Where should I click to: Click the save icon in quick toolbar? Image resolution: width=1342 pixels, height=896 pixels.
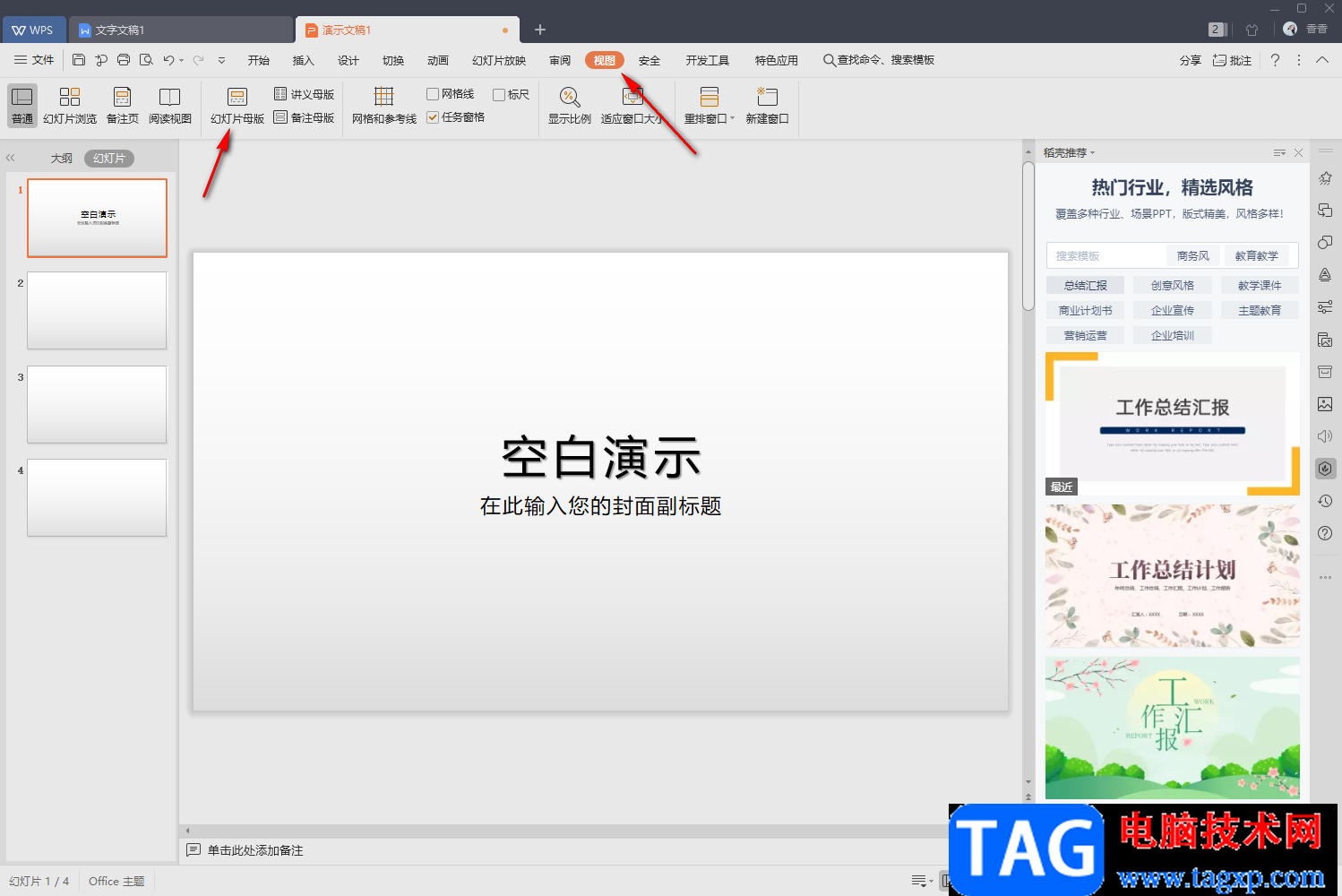point(79,60)
